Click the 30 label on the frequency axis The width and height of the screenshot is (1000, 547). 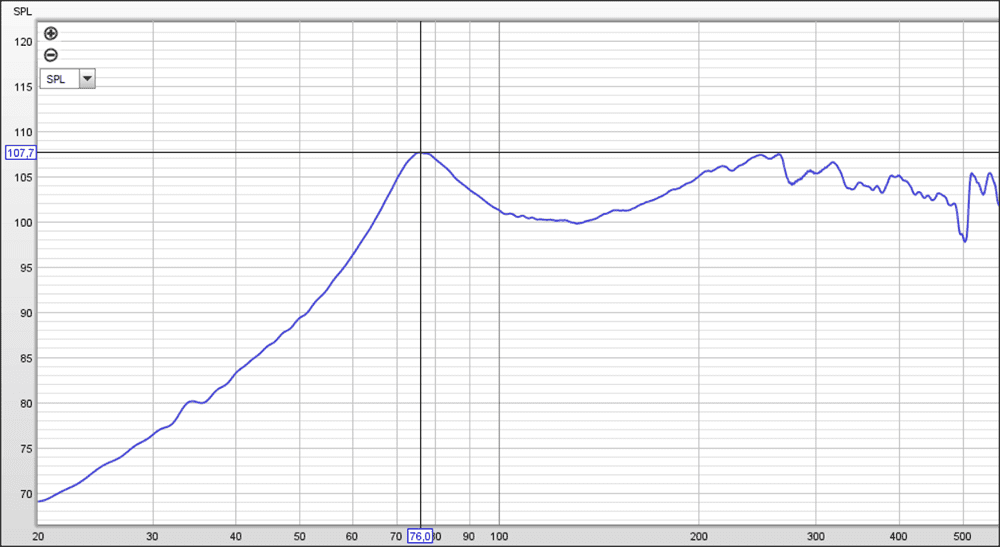152,536
